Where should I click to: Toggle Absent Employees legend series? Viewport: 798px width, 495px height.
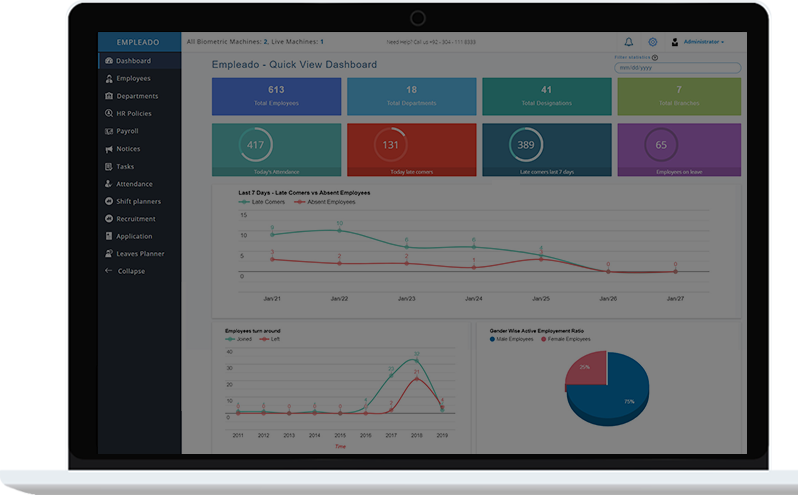(325, 202)
